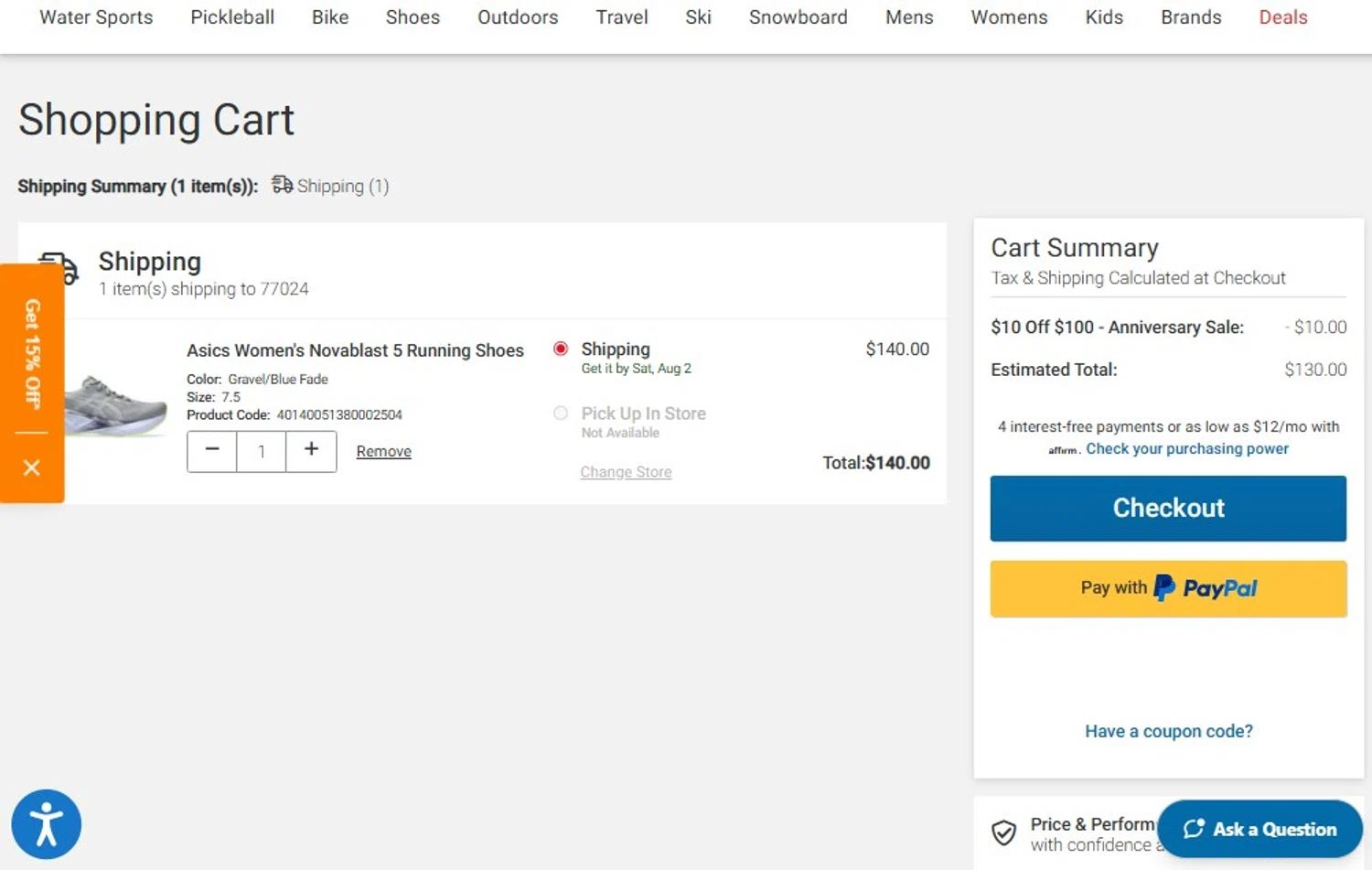Open the Brands navigation menu
Image resolution: width=1372 pixels, height=870 pixels.
coord(1190,17)
